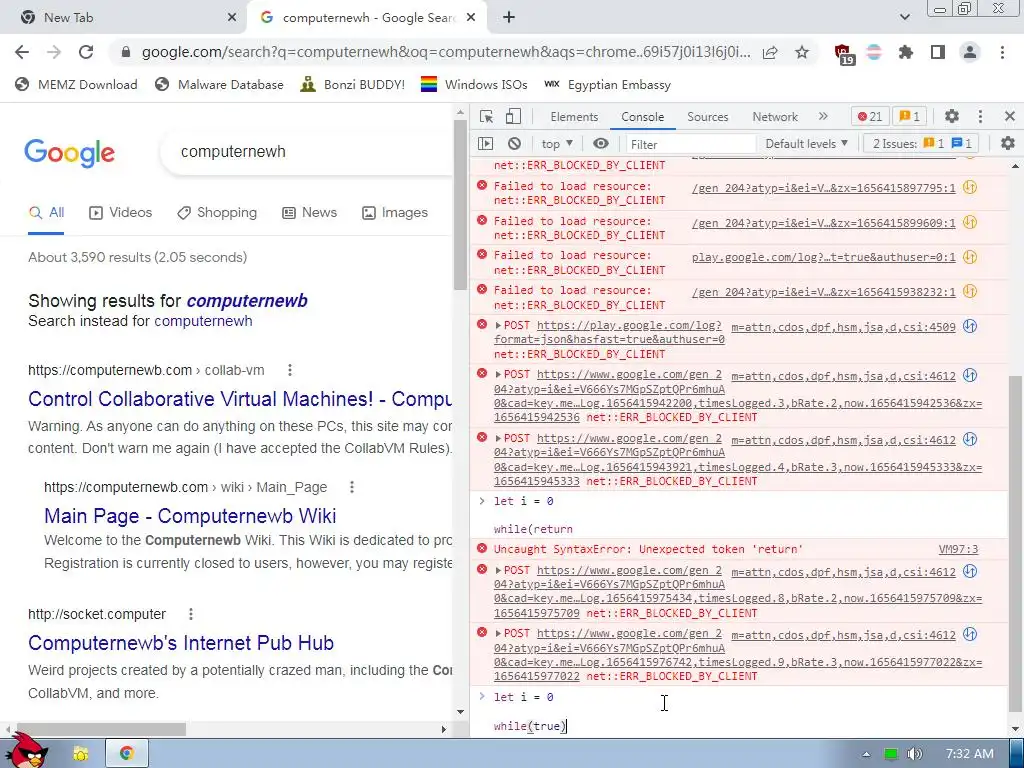The width and height of the screenshot is (1024, 768).
Task: Toggle the browser side panel icon
Action: (938, 52)
